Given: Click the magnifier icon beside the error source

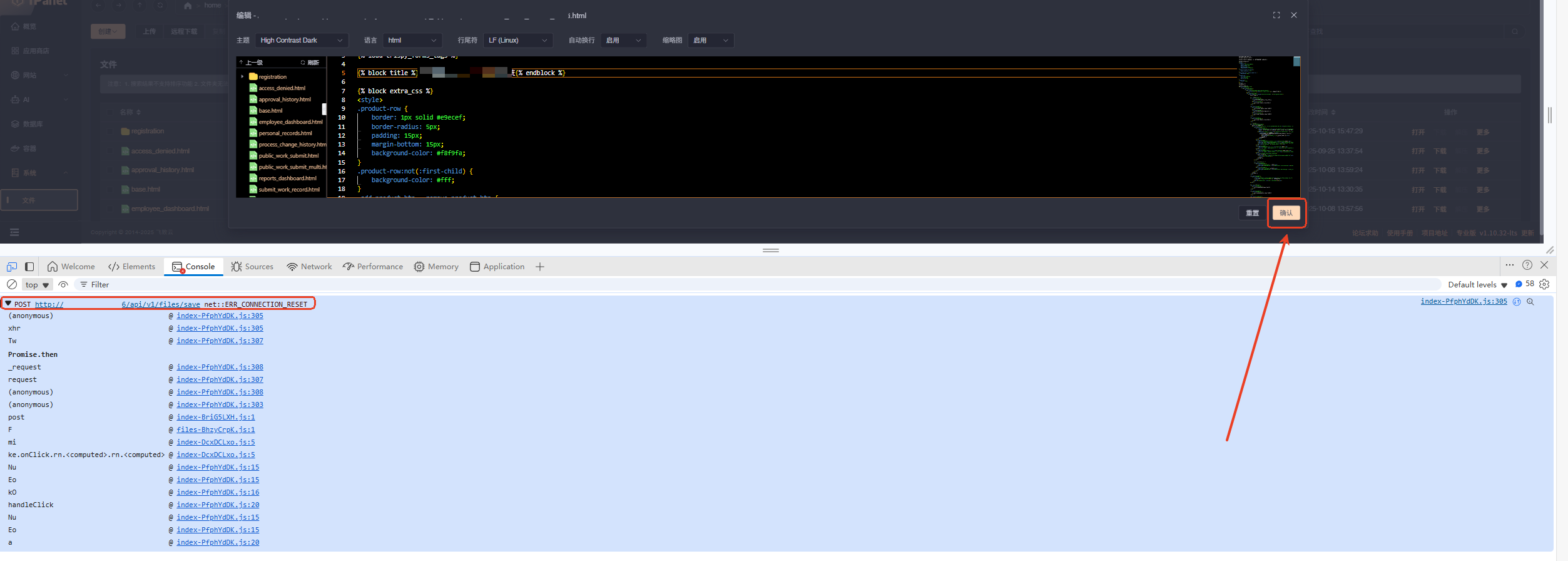Looking at the screenshot, I should pyautogui.click(x=1530, y=302).
